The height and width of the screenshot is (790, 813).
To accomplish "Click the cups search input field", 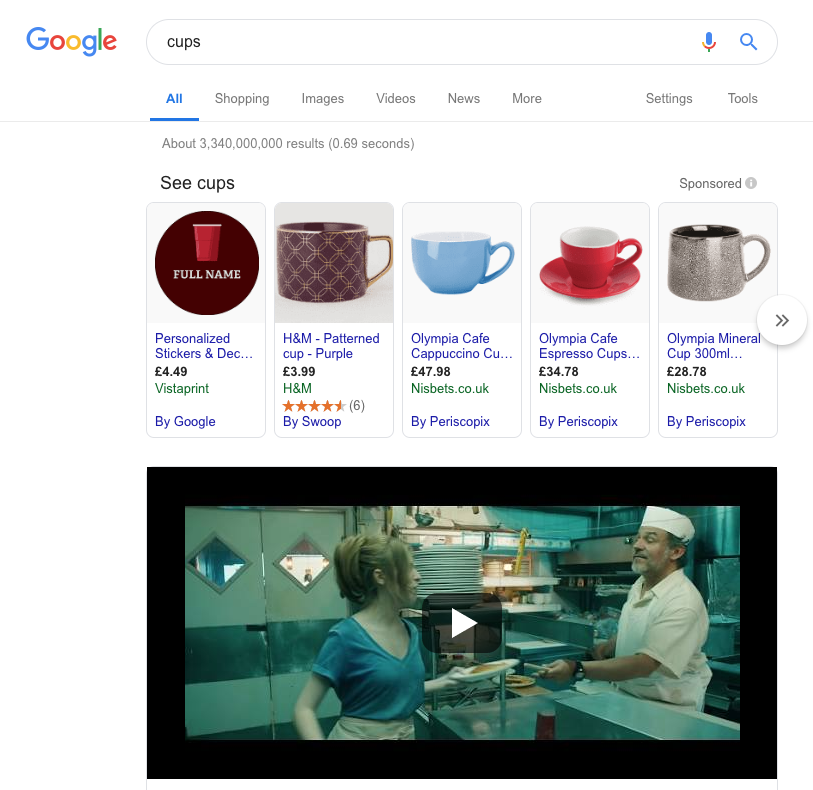I will tap(420, 42).
